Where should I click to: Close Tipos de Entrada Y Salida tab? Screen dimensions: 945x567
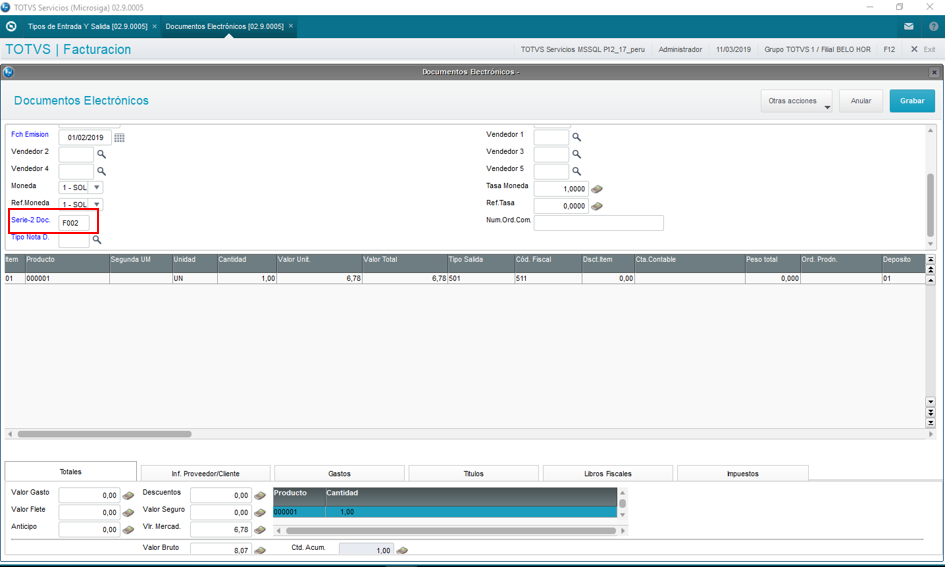click(154, 27)
